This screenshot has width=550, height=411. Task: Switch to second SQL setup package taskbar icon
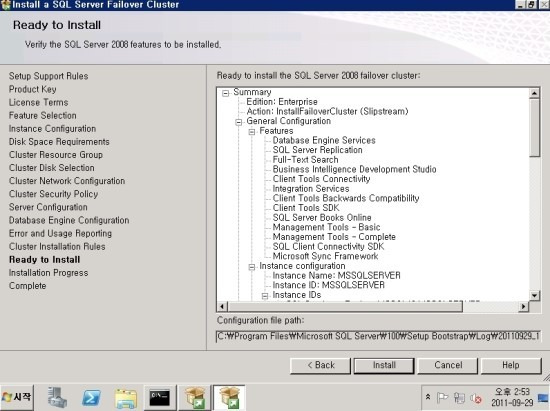pyautogui.click(x=229, y=398)
